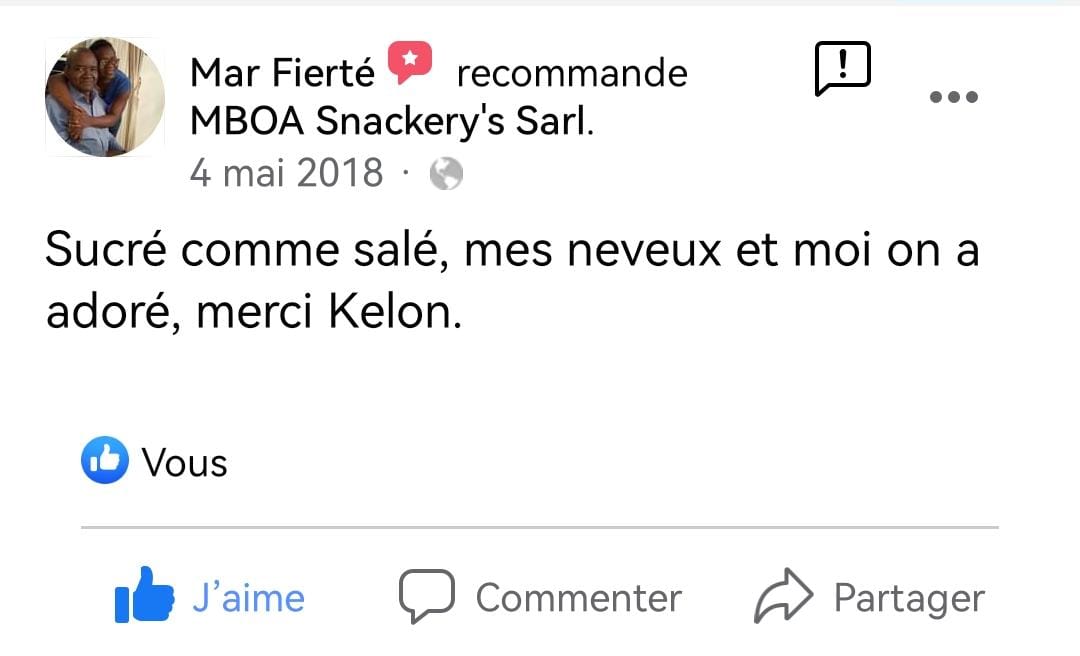Click the "Sarl." word in page name
Viewport: 1080px width, 656px height.
click(x=553, y=122)
